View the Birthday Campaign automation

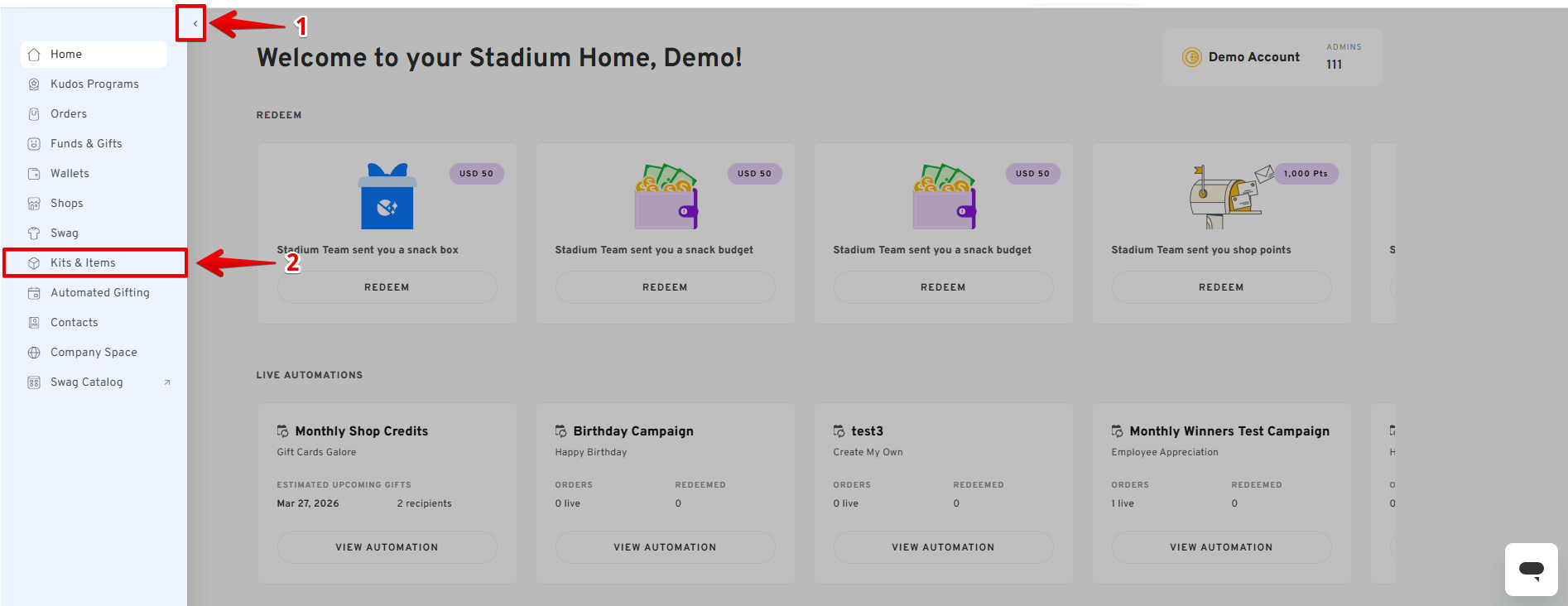pos(665,547)
